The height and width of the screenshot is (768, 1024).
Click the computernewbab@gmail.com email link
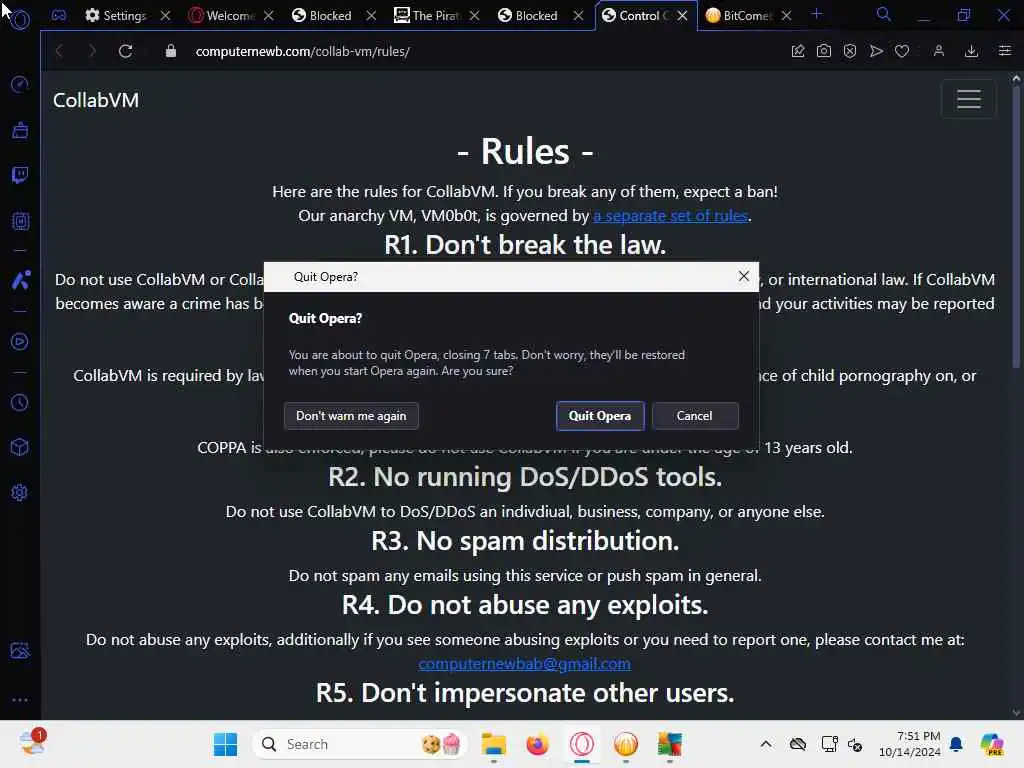coord(524,664)
